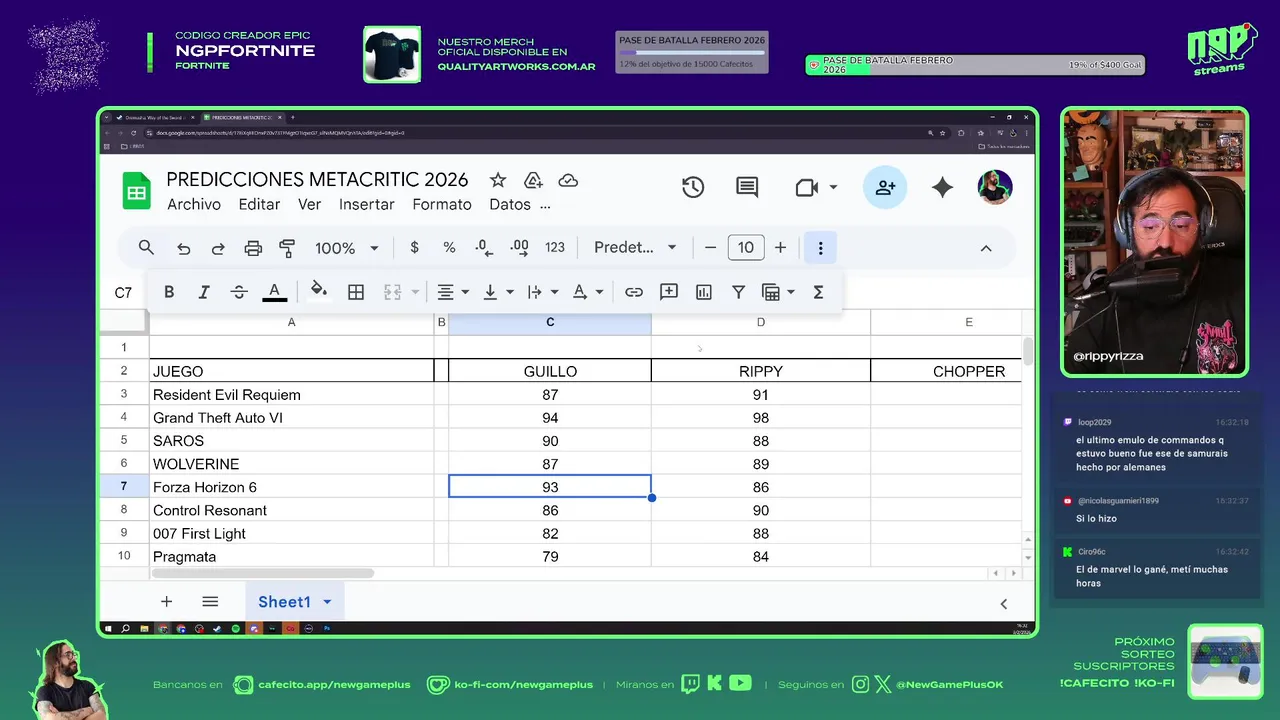
Task: Select column C header
Action: [x=550, y=322]
